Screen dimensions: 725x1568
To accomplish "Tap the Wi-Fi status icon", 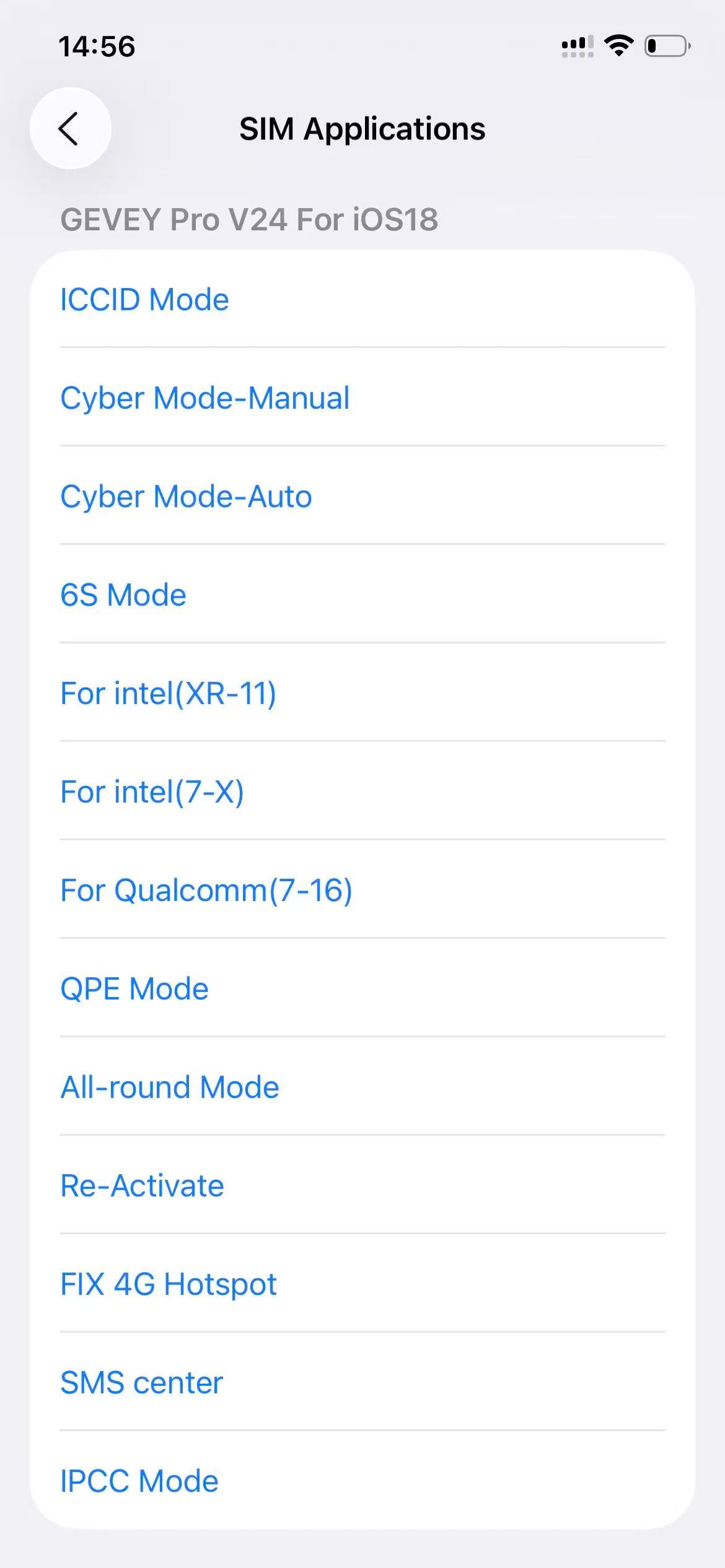I will coord(618,44).
